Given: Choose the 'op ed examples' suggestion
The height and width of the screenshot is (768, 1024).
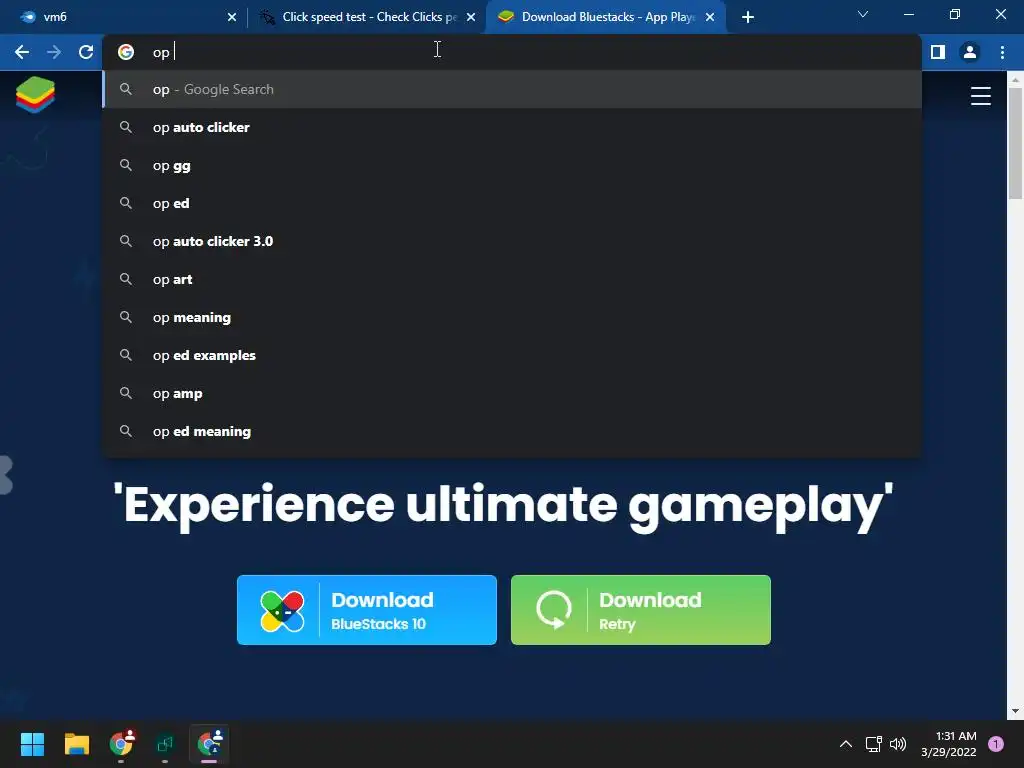Looking at the screenshot, I should 512,355.
